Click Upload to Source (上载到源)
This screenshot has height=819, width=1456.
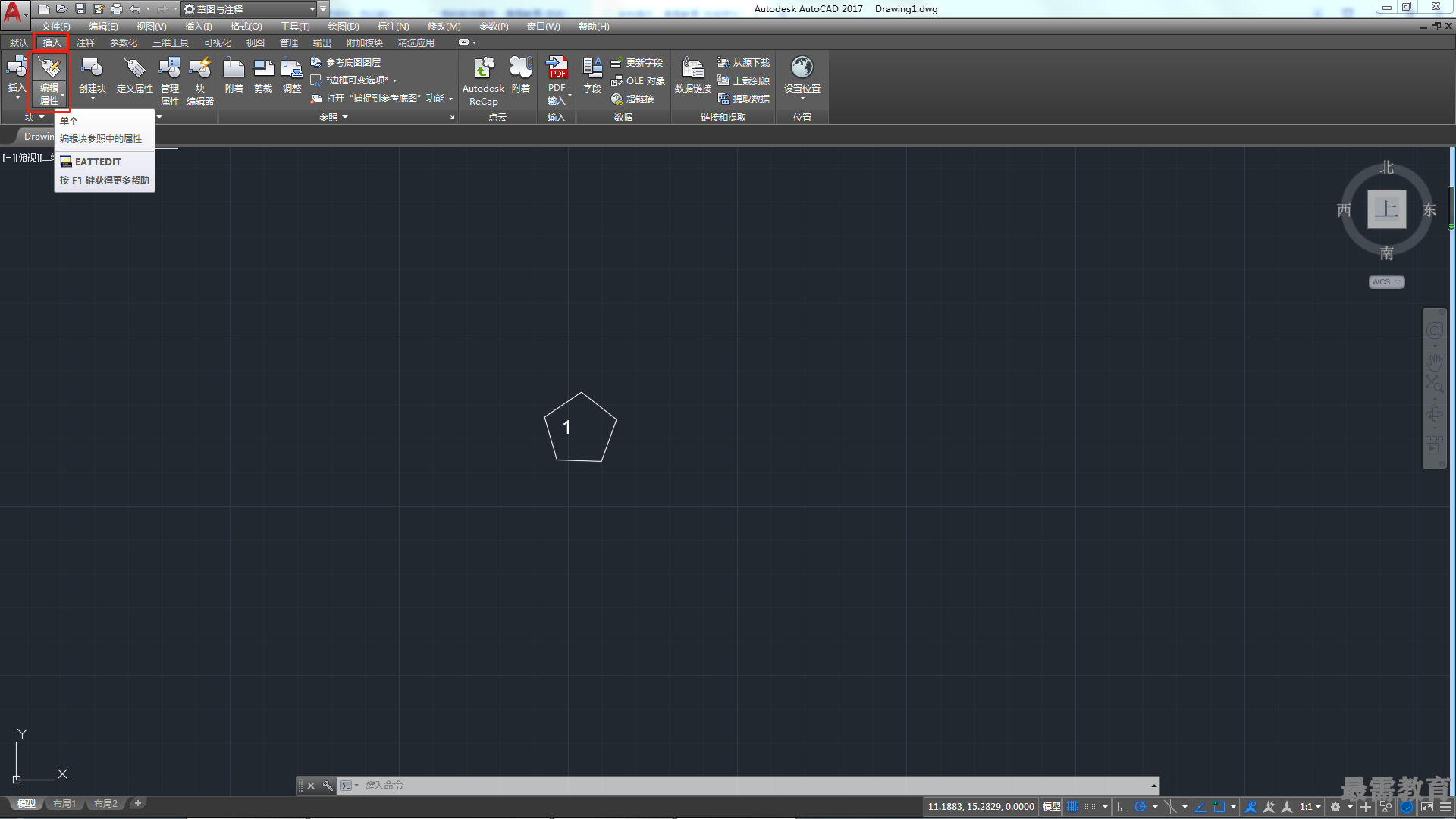coord(744,81)
